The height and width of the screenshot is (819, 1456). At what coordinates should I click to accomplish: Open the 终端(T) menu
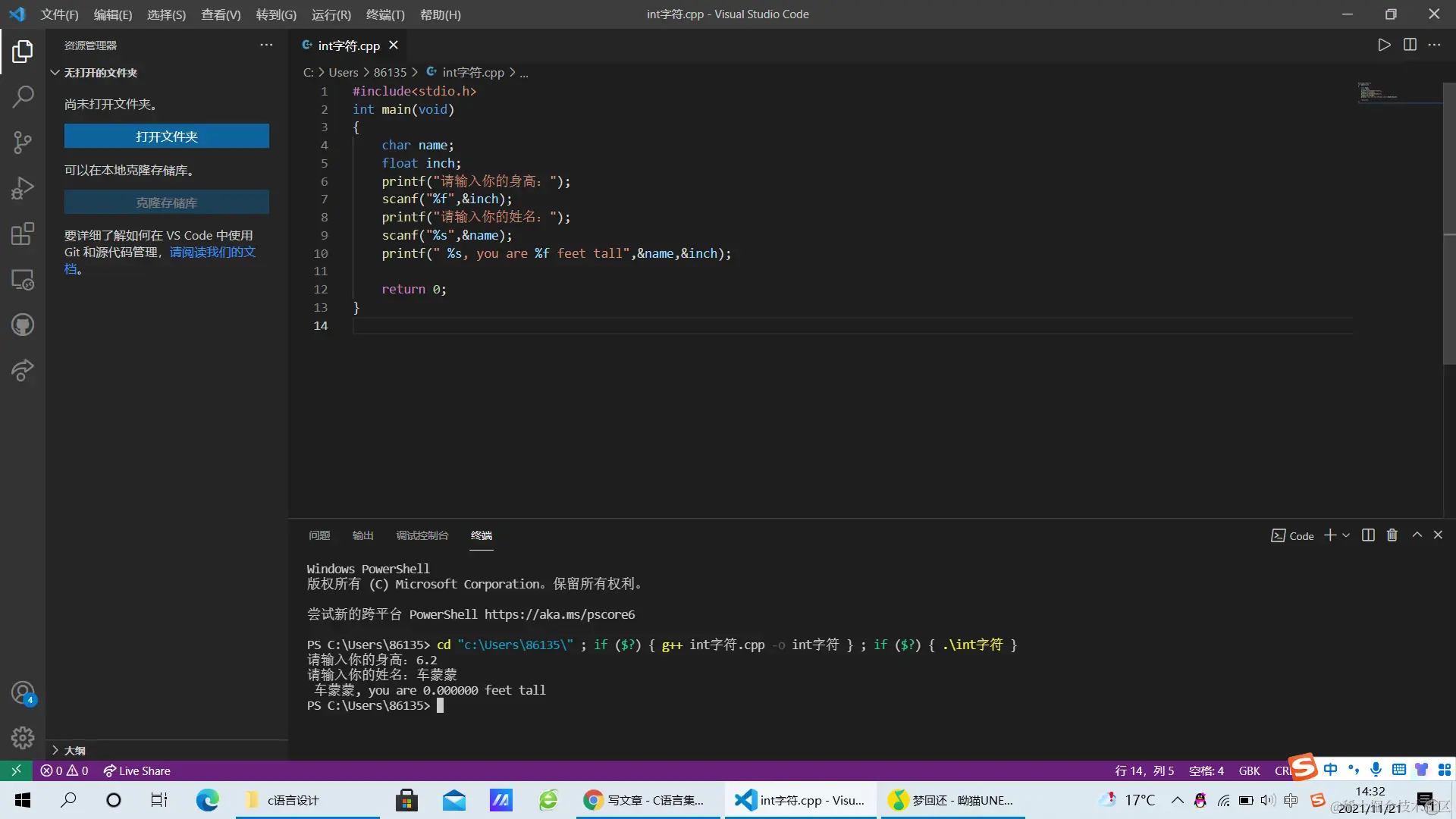point(385,14)
